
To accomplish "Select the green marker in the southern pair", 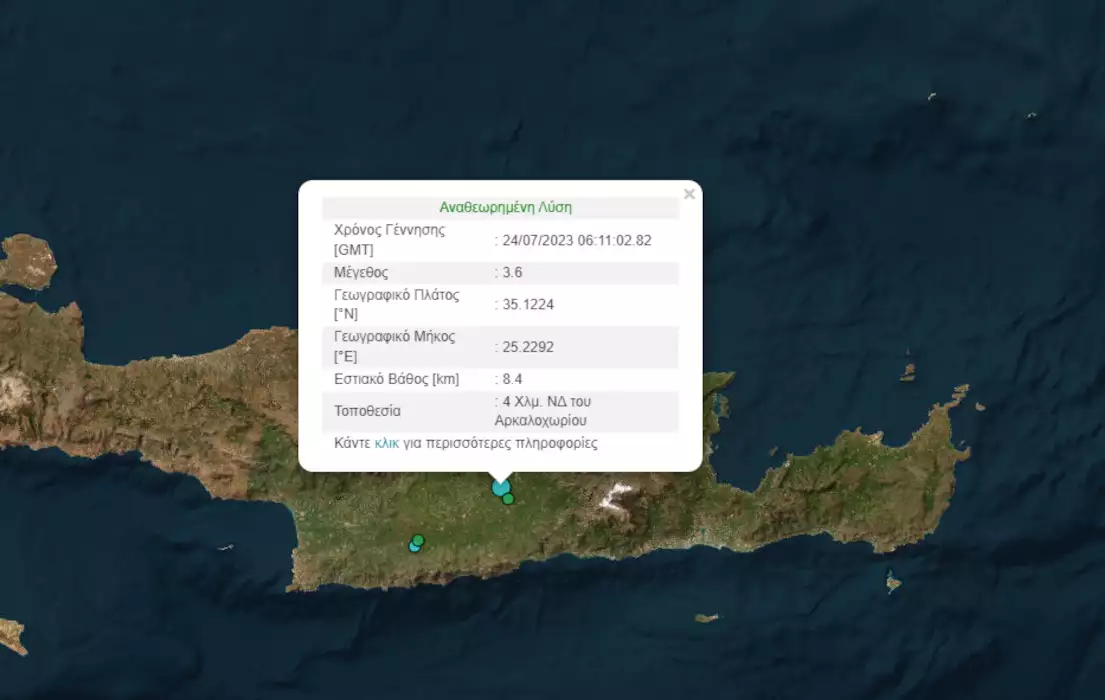I will click(419, 540).
